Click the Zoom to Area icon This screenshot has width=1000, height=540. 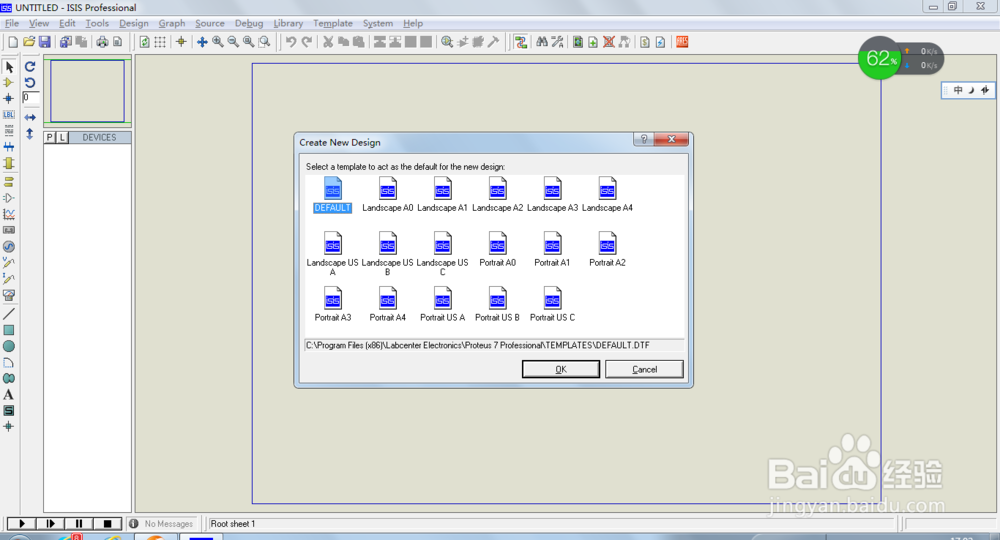[x=264, y=42]
